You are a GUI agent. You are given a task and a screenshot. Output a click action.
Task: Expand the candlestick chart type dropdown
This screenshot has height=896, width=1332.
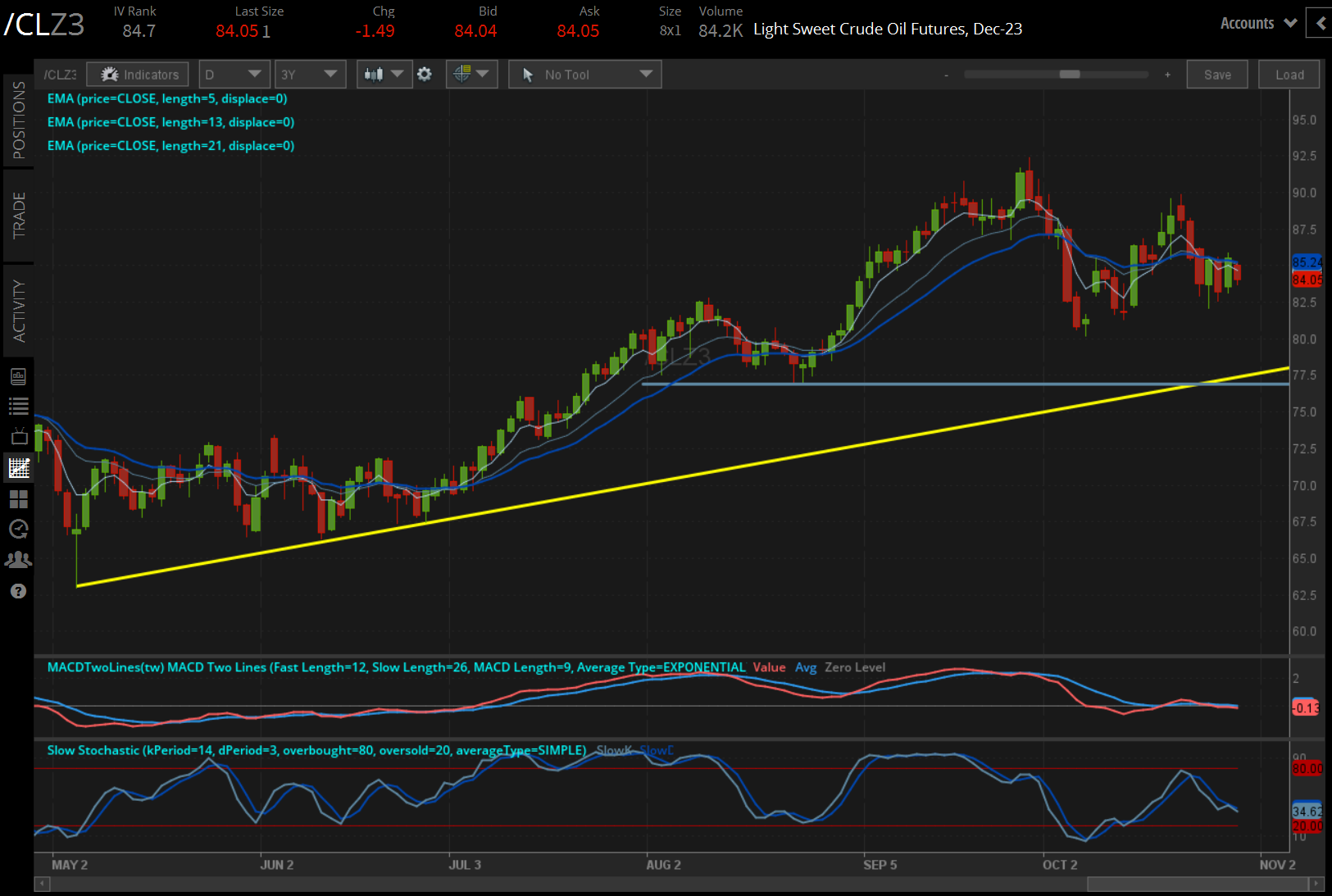point(384,75)
